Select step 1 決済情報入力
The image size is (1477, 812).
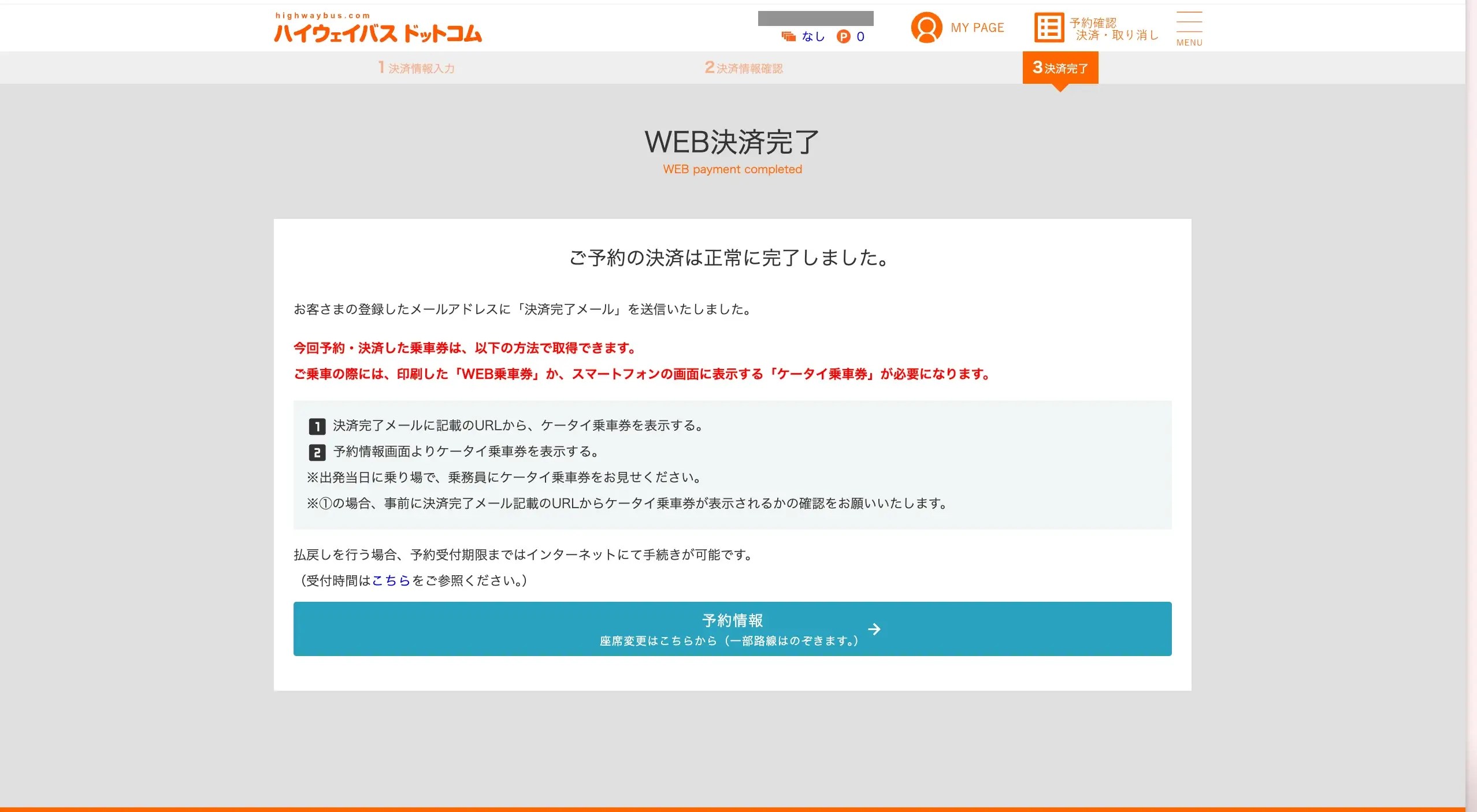(x=416, y=68)
